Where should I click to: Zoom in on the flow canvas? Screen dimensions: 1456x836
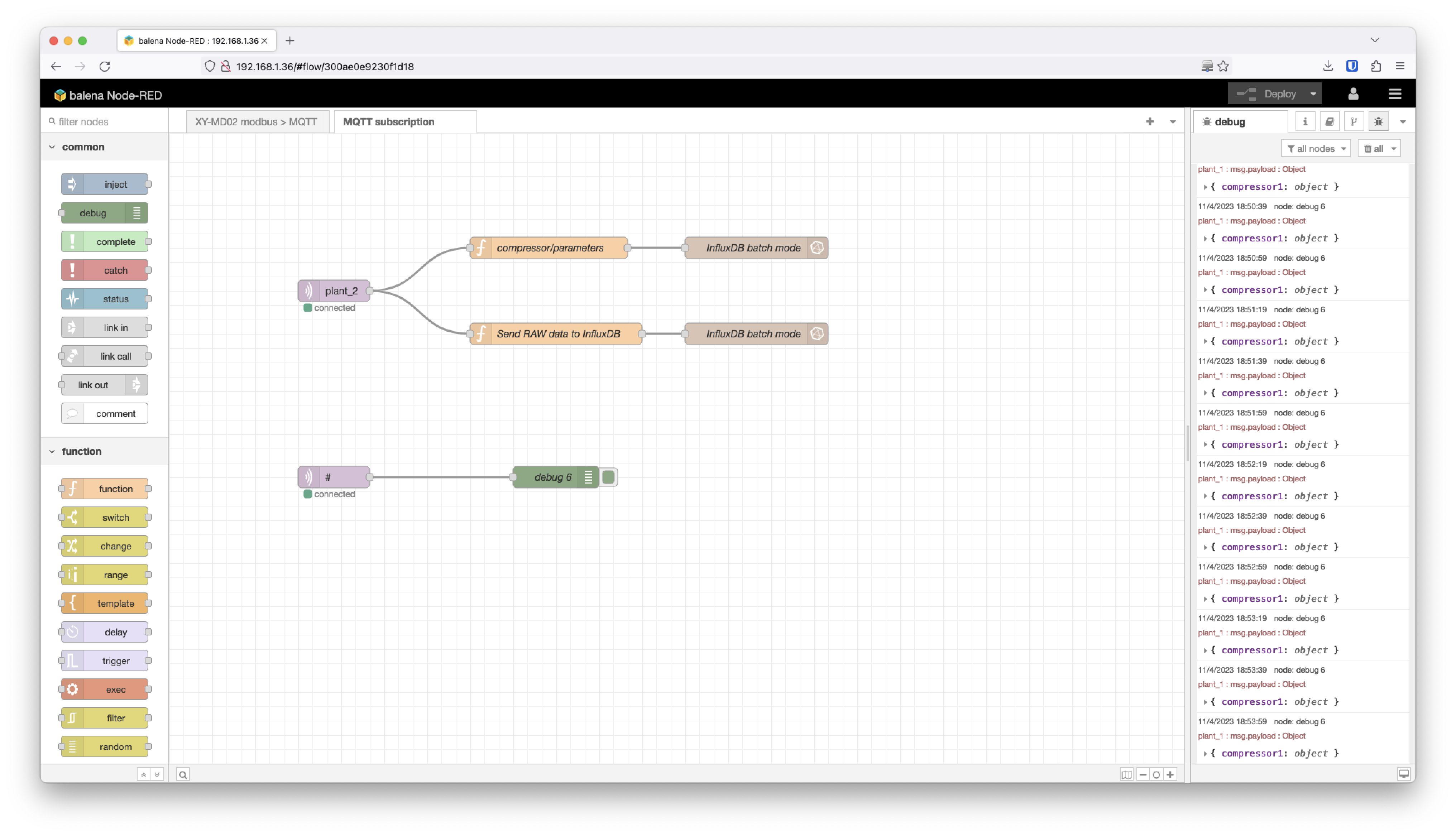tap(1171, 774)
